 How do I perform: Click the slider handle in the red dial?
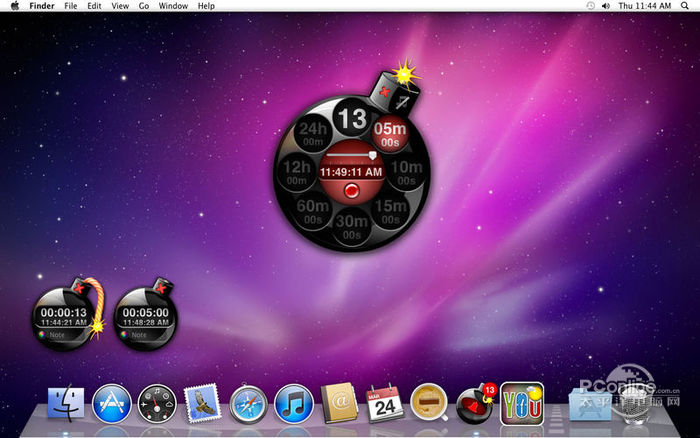coord(373,156)
